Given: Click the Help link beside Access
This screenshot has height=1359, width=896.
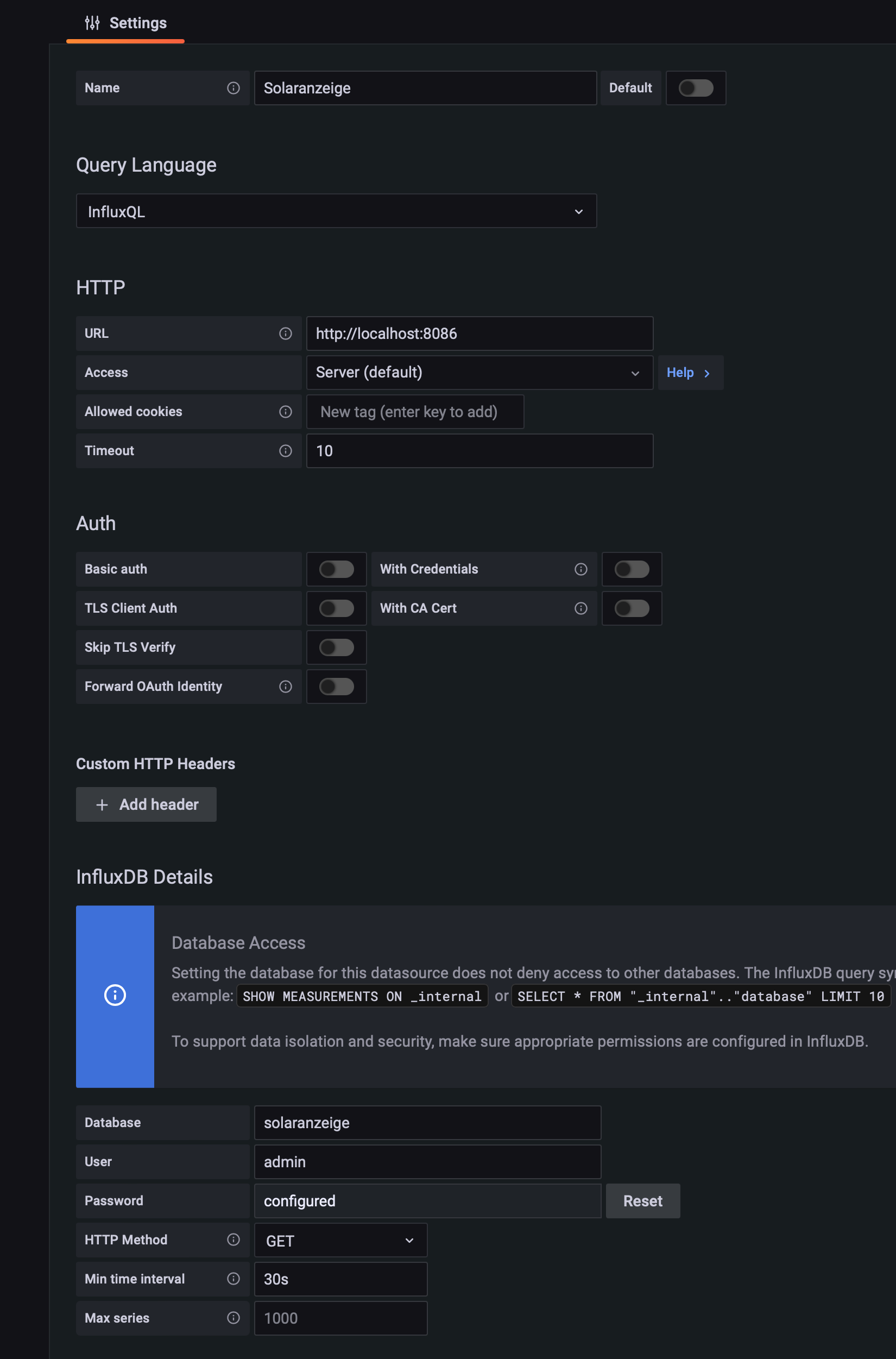Looking at the screenshot, I should tap(689, 373).
